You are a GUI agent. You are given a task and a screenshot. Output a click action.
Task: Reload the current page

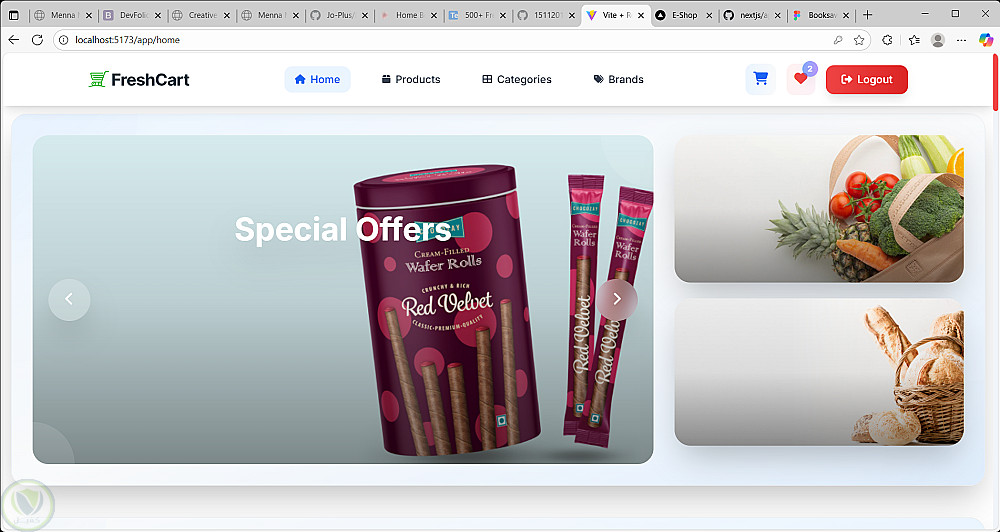[37, 40]
